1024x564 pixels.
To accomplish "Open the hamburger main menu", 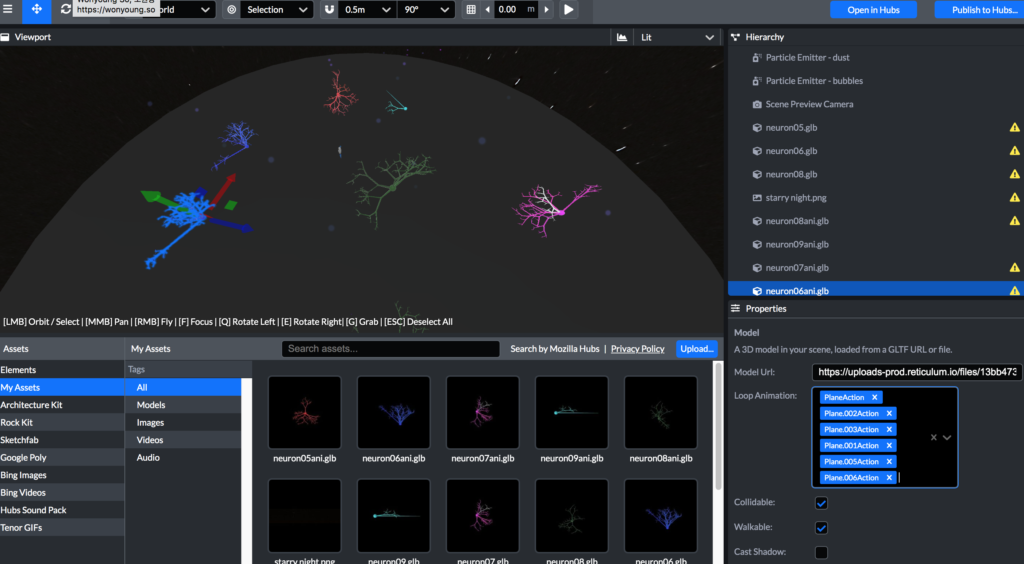I will (7, 9).
